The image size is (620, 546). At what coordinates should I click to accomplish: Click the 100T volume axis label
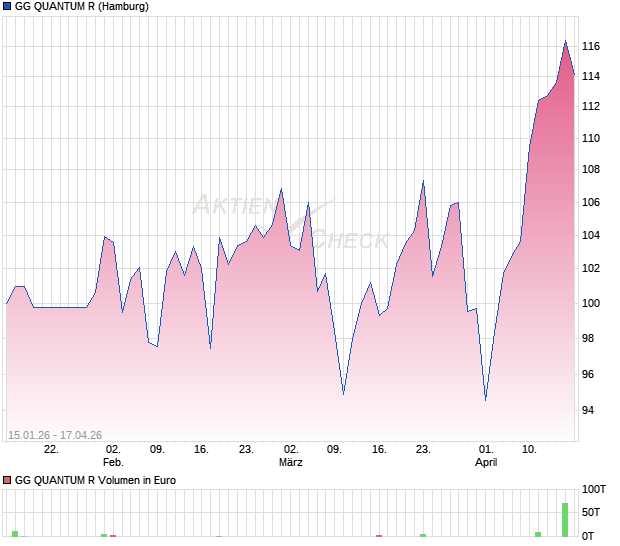(594, 489)
